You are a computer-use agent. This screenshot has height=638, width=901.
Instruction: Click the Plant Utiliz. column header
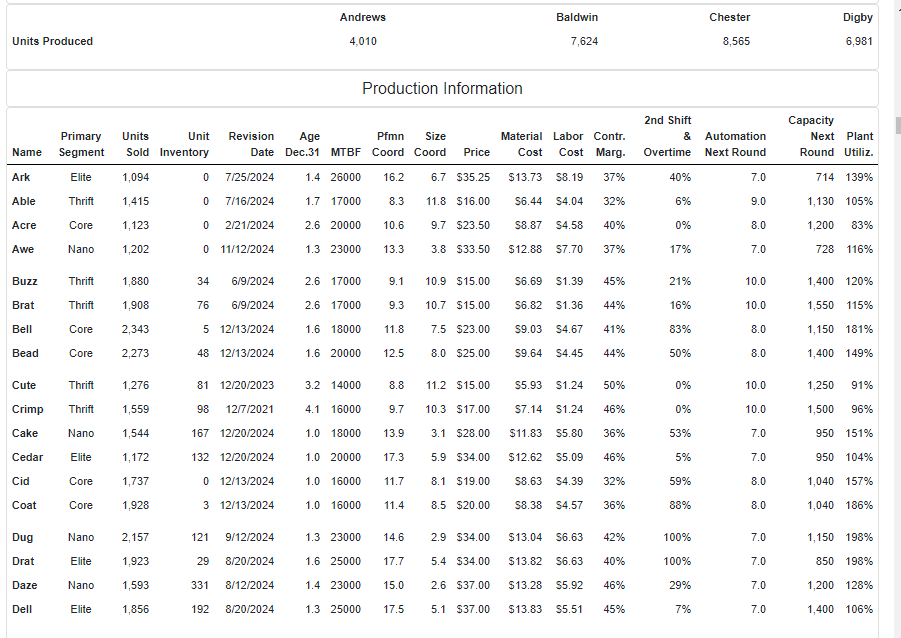859,144
